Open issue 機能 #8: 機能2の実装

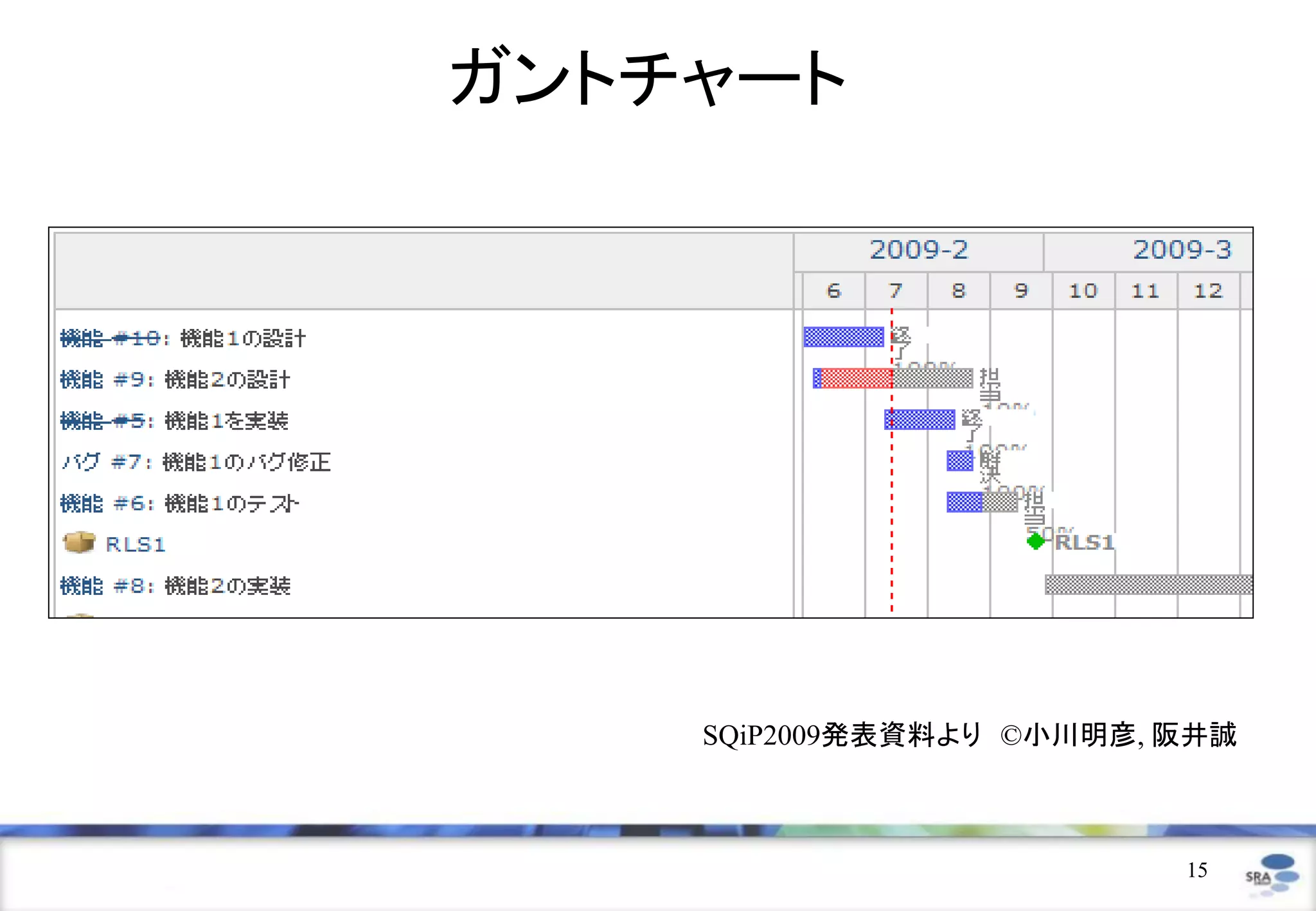(x=175, y=585)
